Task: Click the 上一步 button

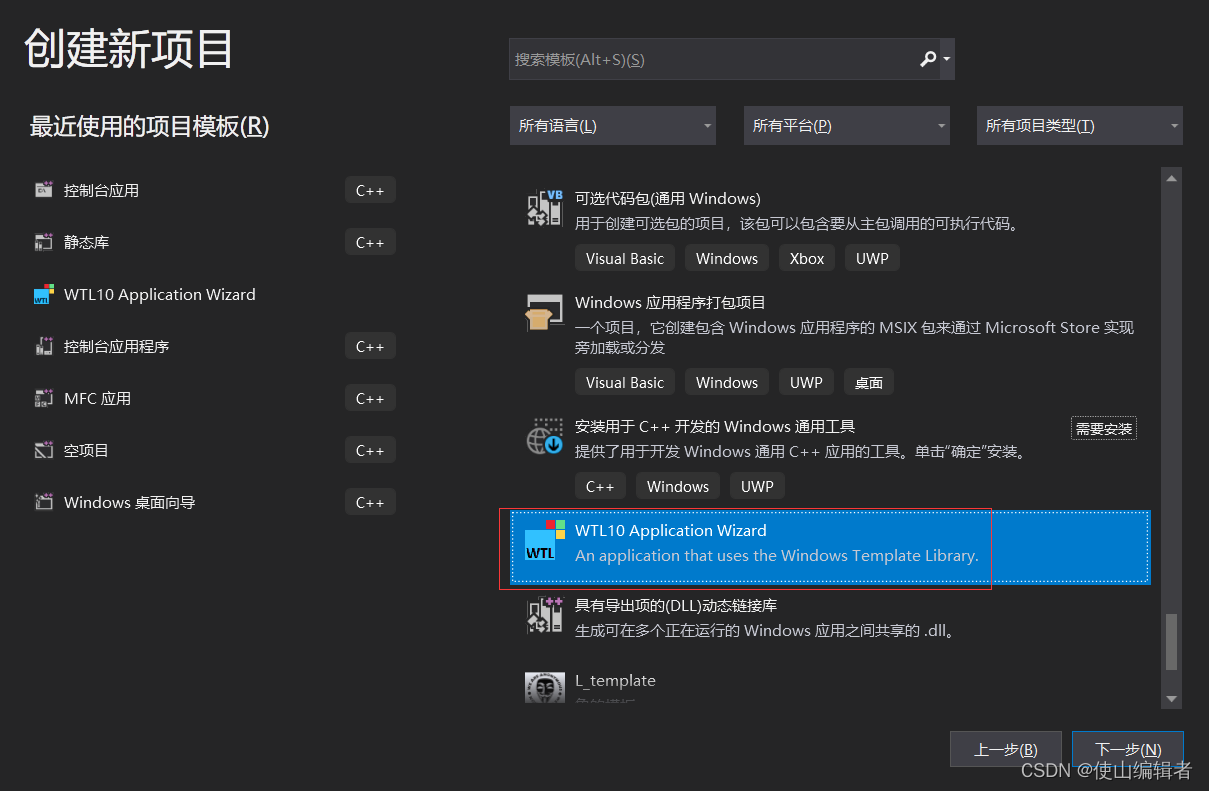Action: pos(1005,748)
